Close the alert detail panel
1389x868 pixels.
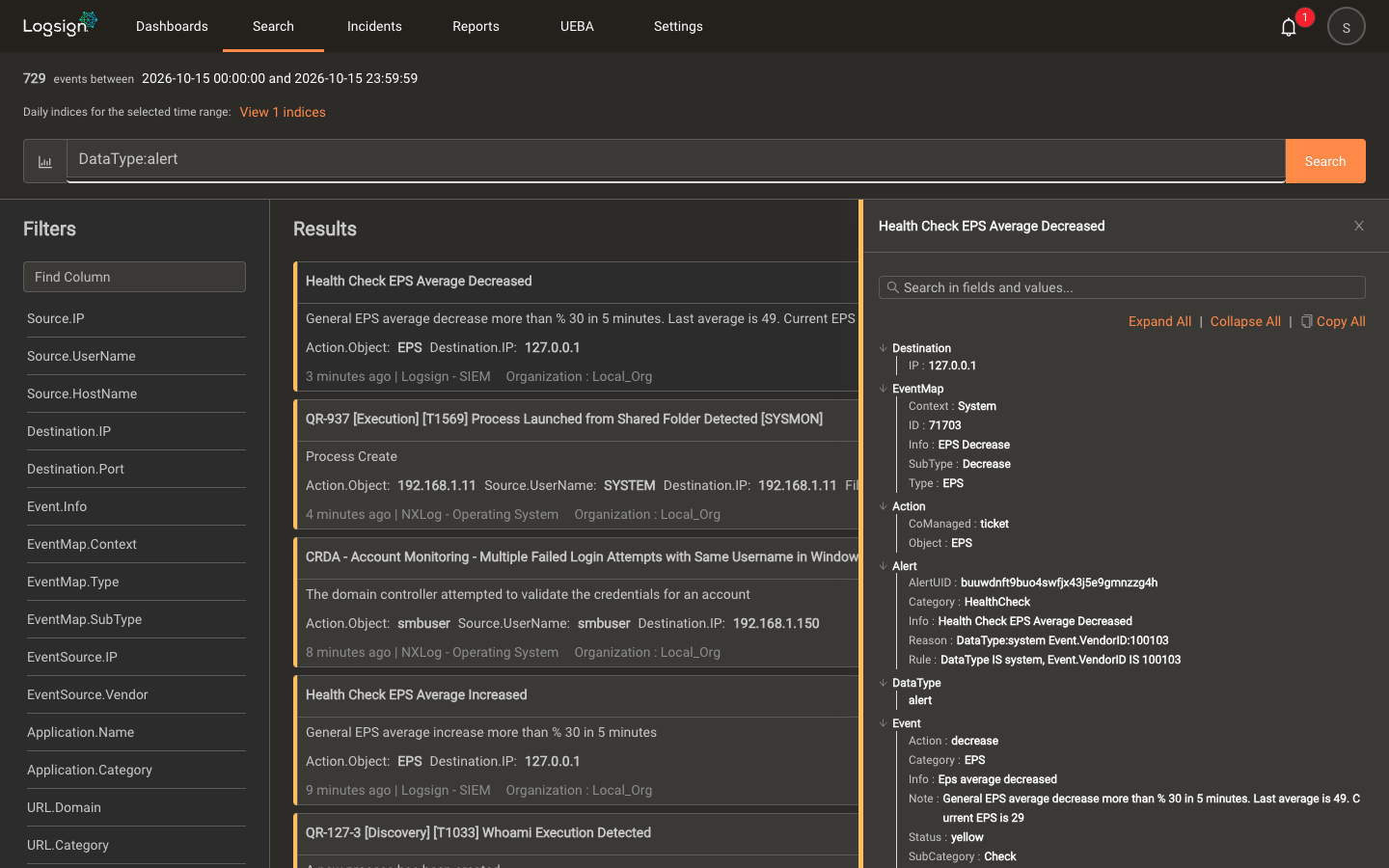pos(1359,226)
